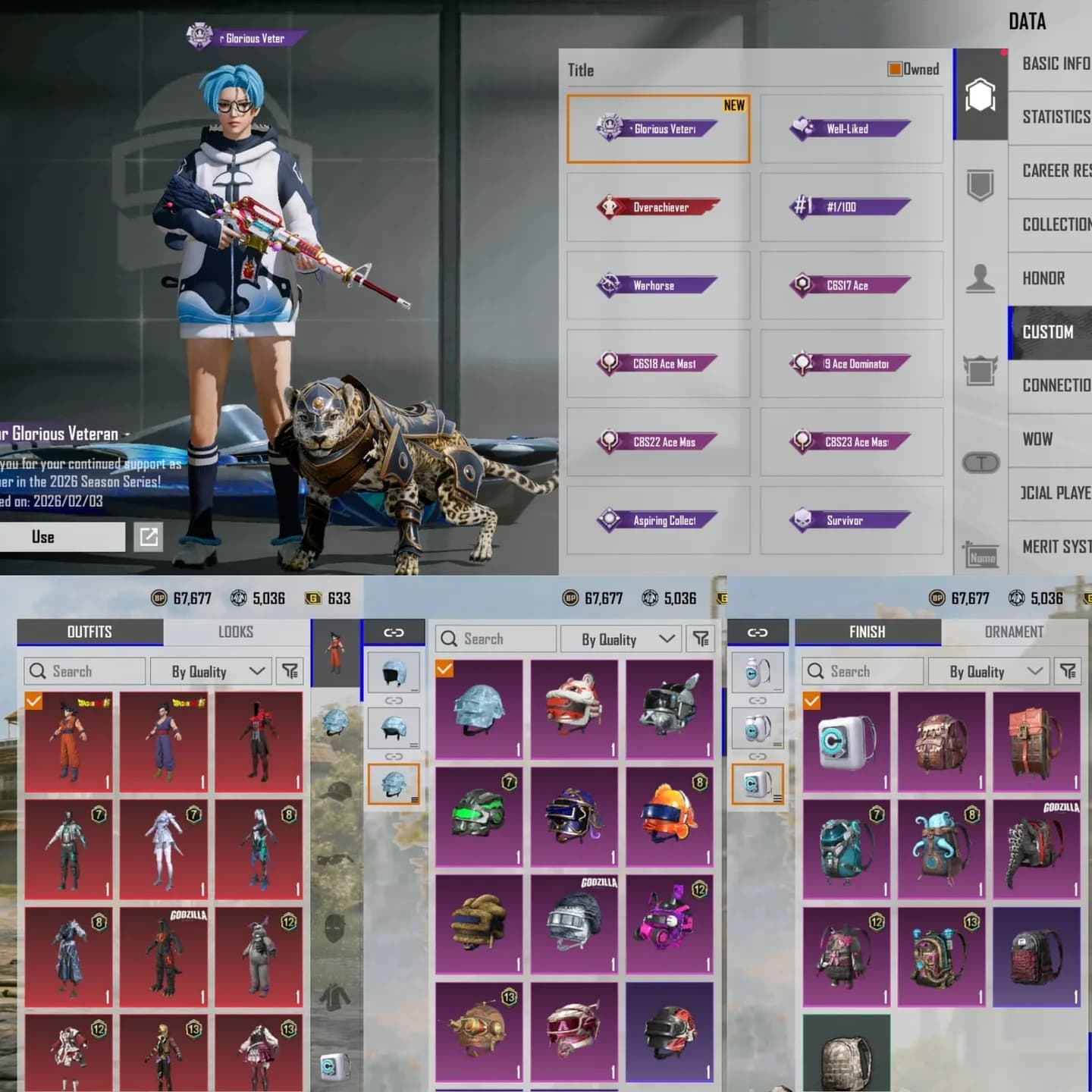Viewport: 1092px width, 1092px height.
Task: Choose the Overachiever title
Action: coord(658,207)
